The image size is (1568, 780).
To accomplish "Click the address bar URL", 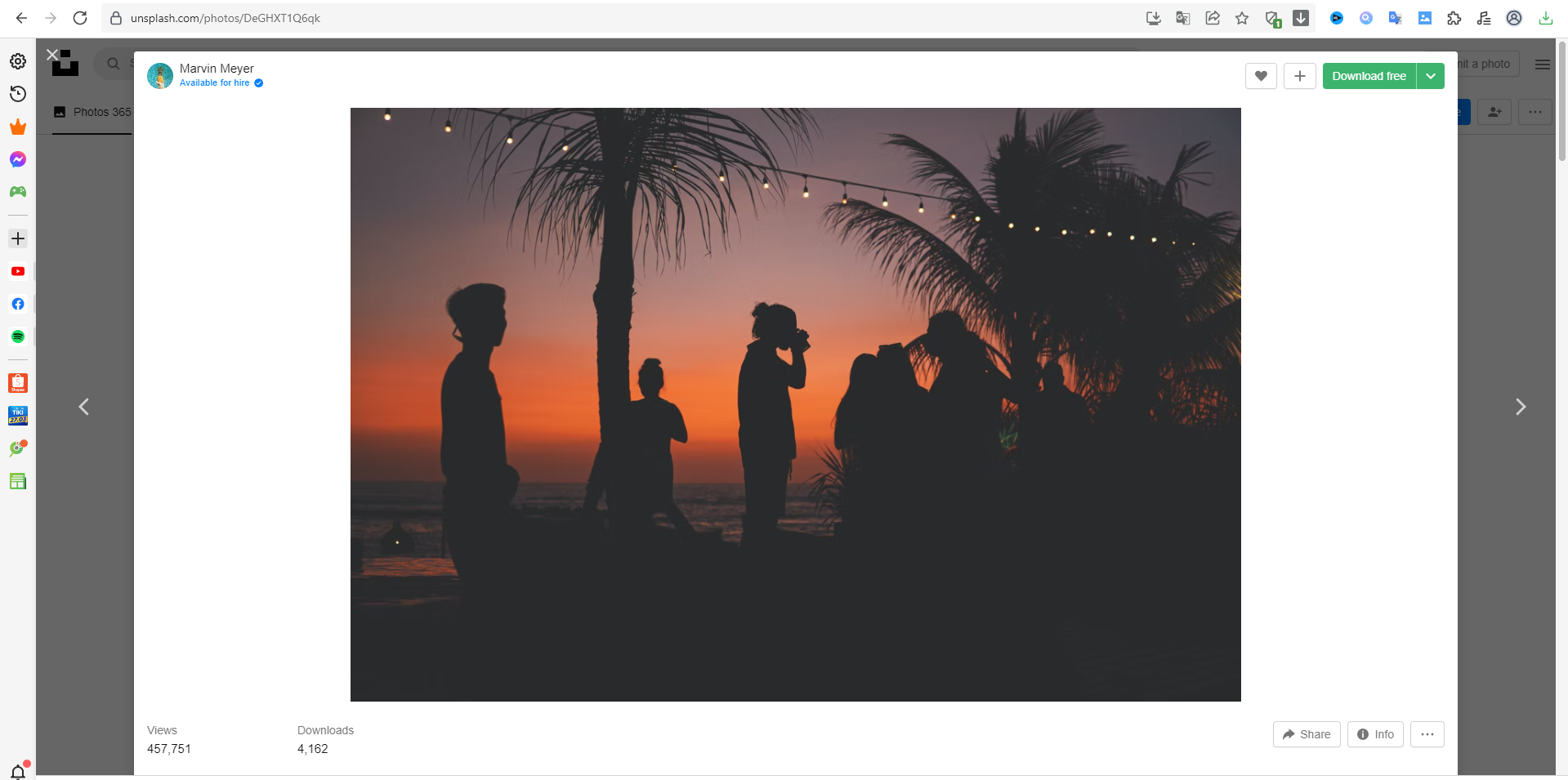I will pos(226,18).
